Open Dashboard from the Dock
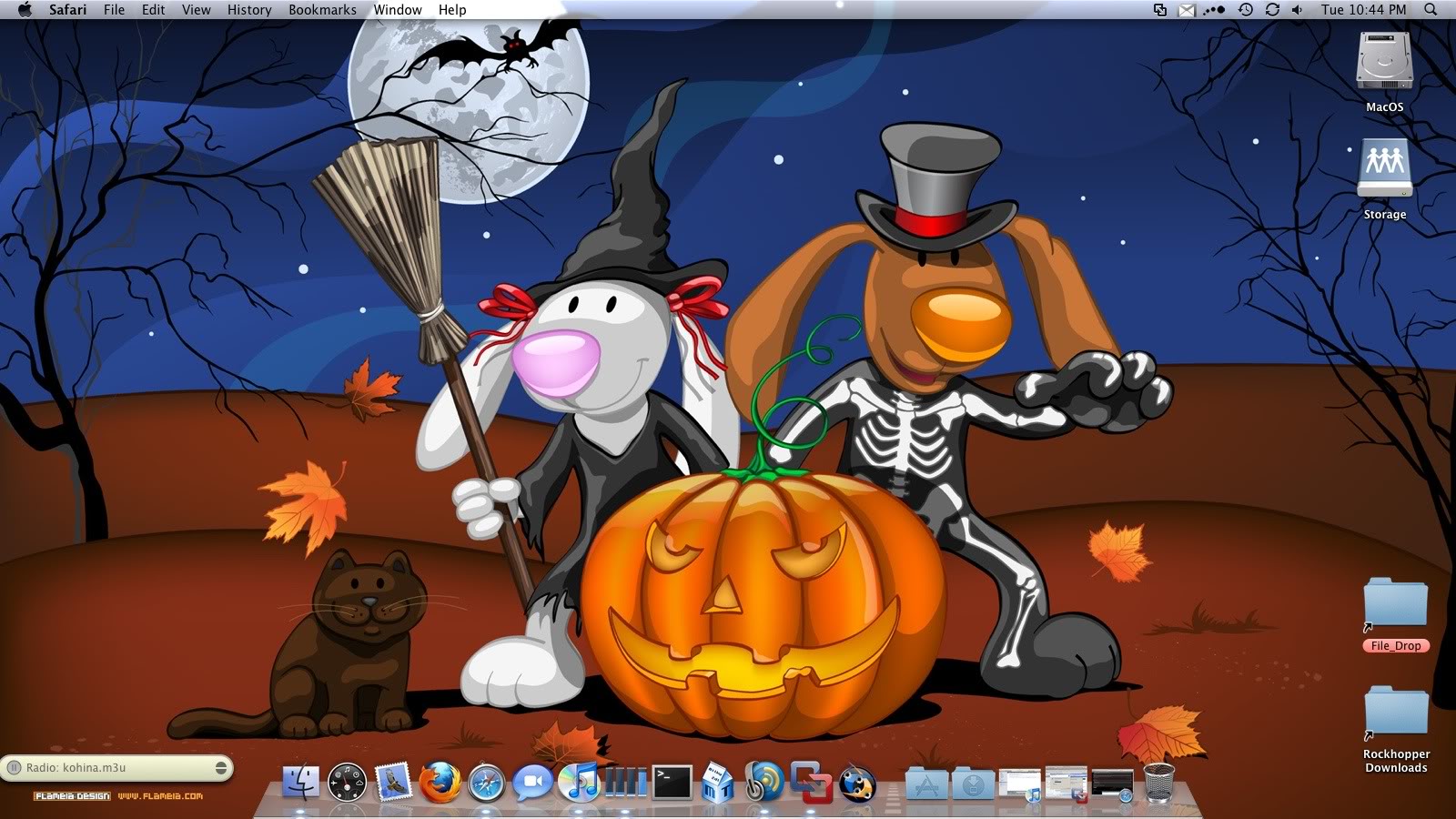Image resolution: width=1456 pixels, height=819 pixels. coord(347,782)
